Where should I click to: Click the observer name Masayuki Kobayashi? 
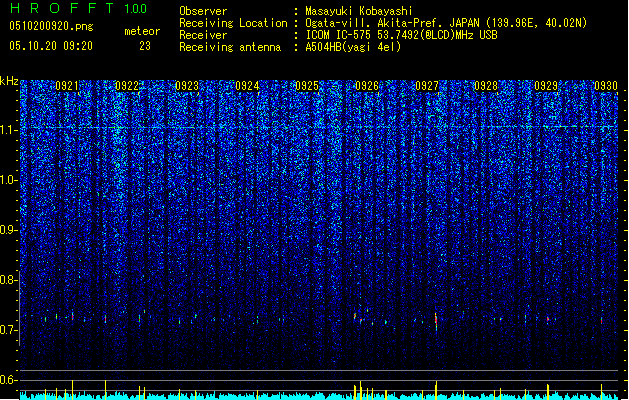tap(359, 11)
